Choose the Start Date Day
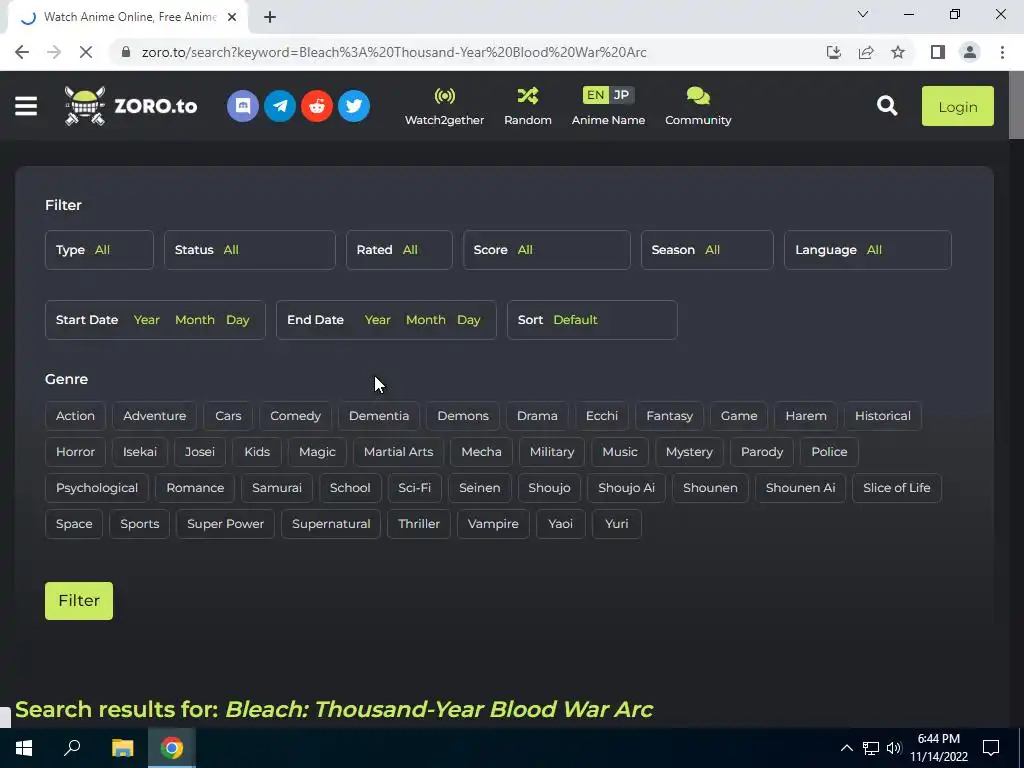The height and width of the screenshot is (768, 1024). pos(238,320)
